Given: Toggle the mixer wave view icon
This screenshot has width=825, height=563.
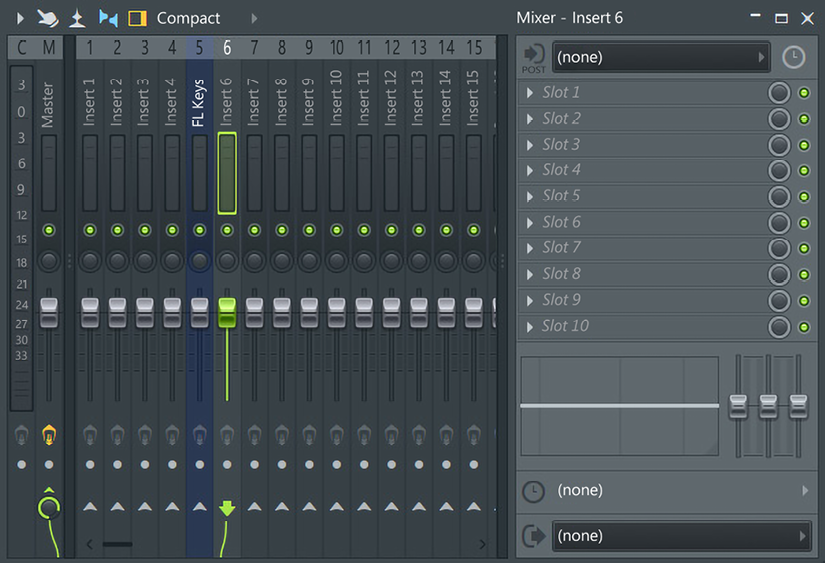Looking at the screenshot, I should [x=77, y=18].
